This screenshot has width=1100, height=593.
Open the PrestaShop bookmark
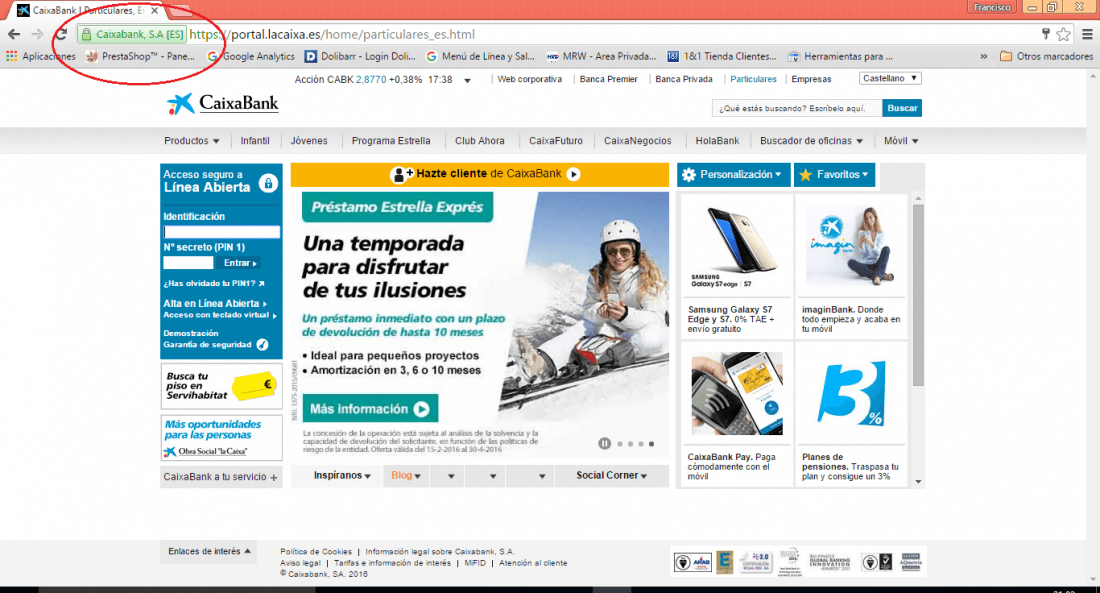point(140,56)
